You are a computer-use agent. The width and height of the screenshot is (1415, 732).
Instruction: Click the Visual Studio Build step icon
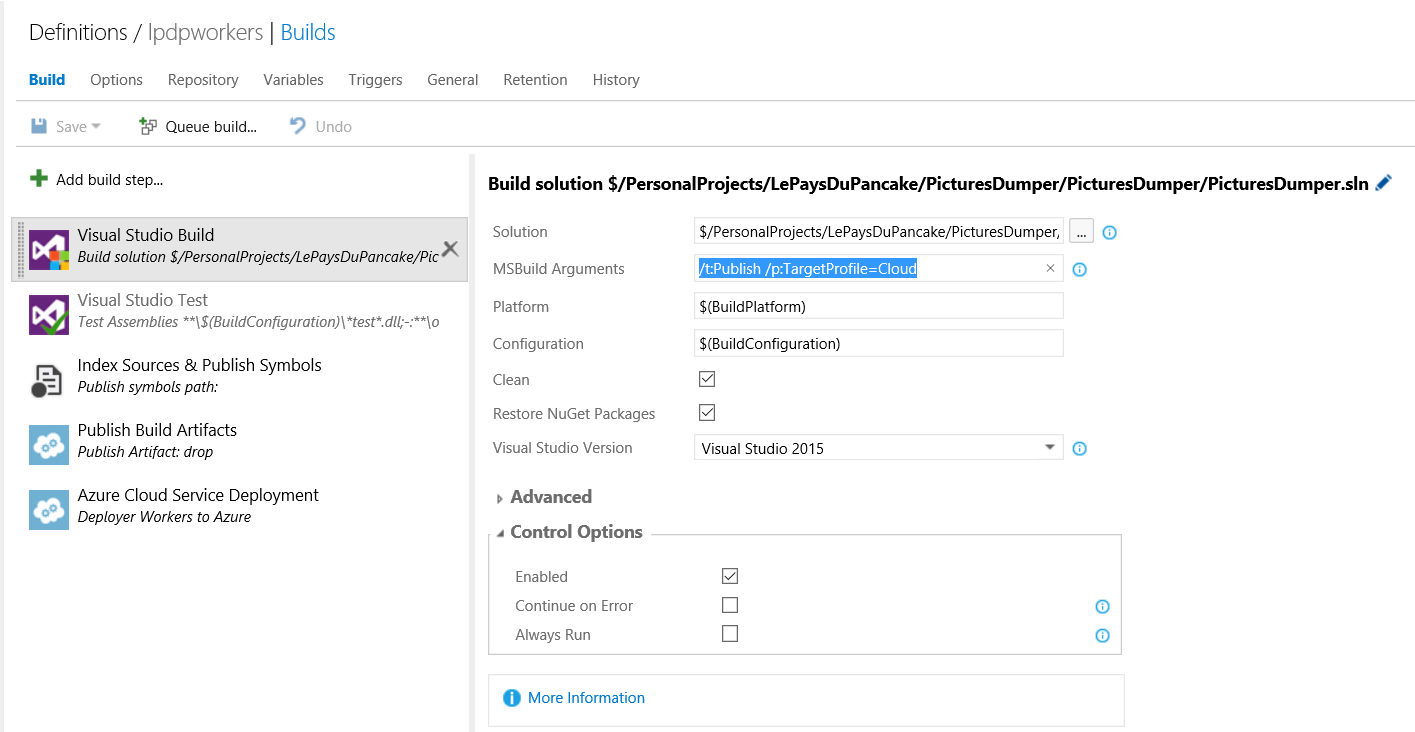(x=49, y=250)
